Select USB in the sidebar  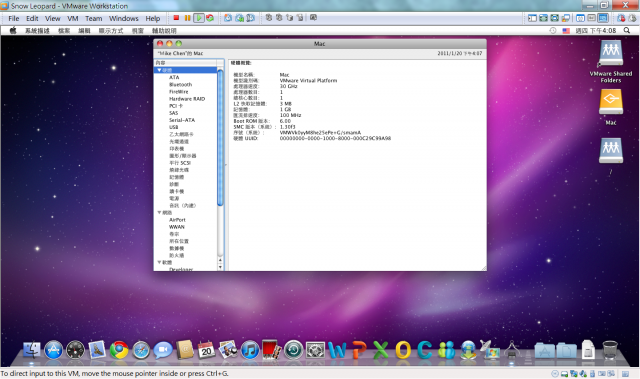(173, 127)
